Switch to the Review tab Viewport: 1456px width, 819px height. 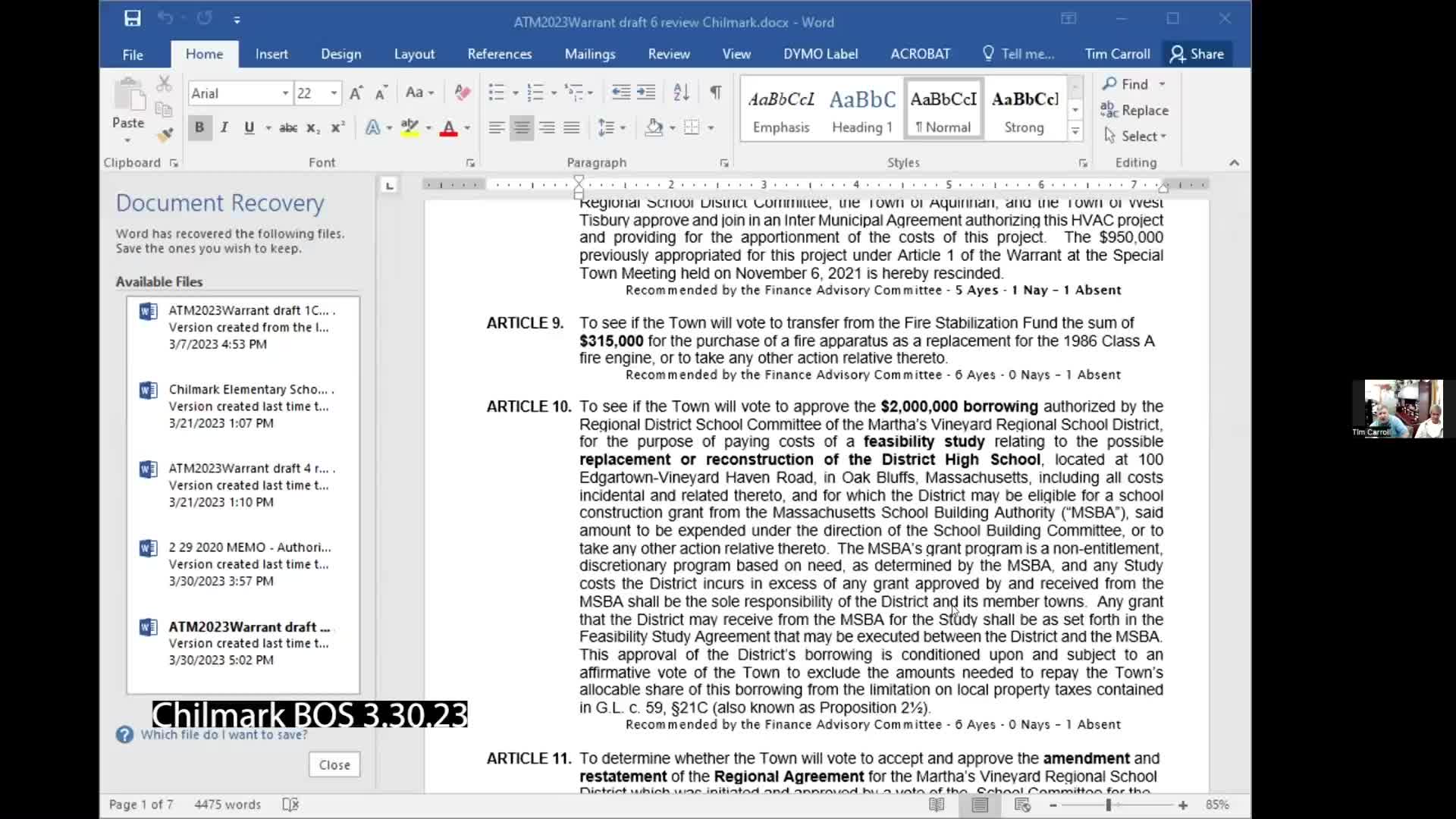click(669, 54)
